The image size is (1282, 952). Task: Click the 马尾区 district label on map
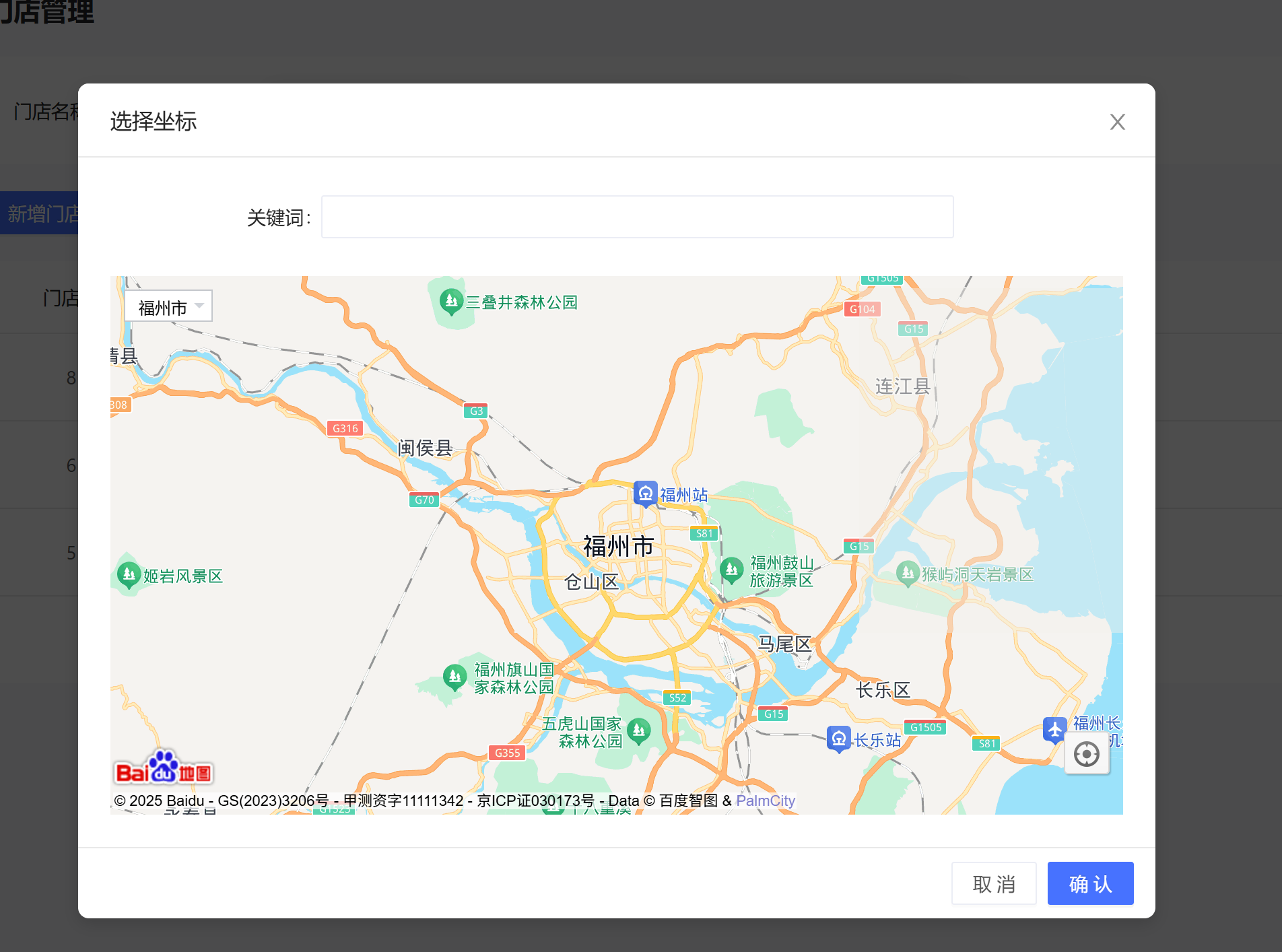[784, 644]
